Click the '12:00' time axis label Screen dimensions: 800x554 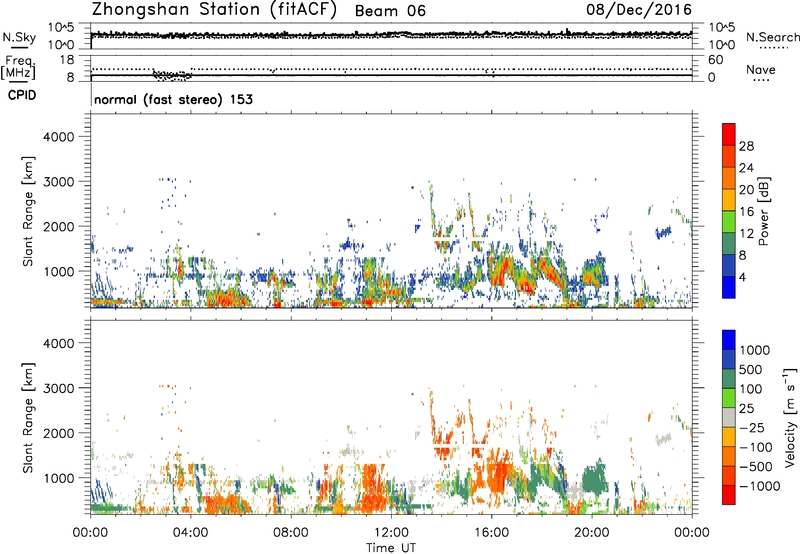(x=391, y=533)
